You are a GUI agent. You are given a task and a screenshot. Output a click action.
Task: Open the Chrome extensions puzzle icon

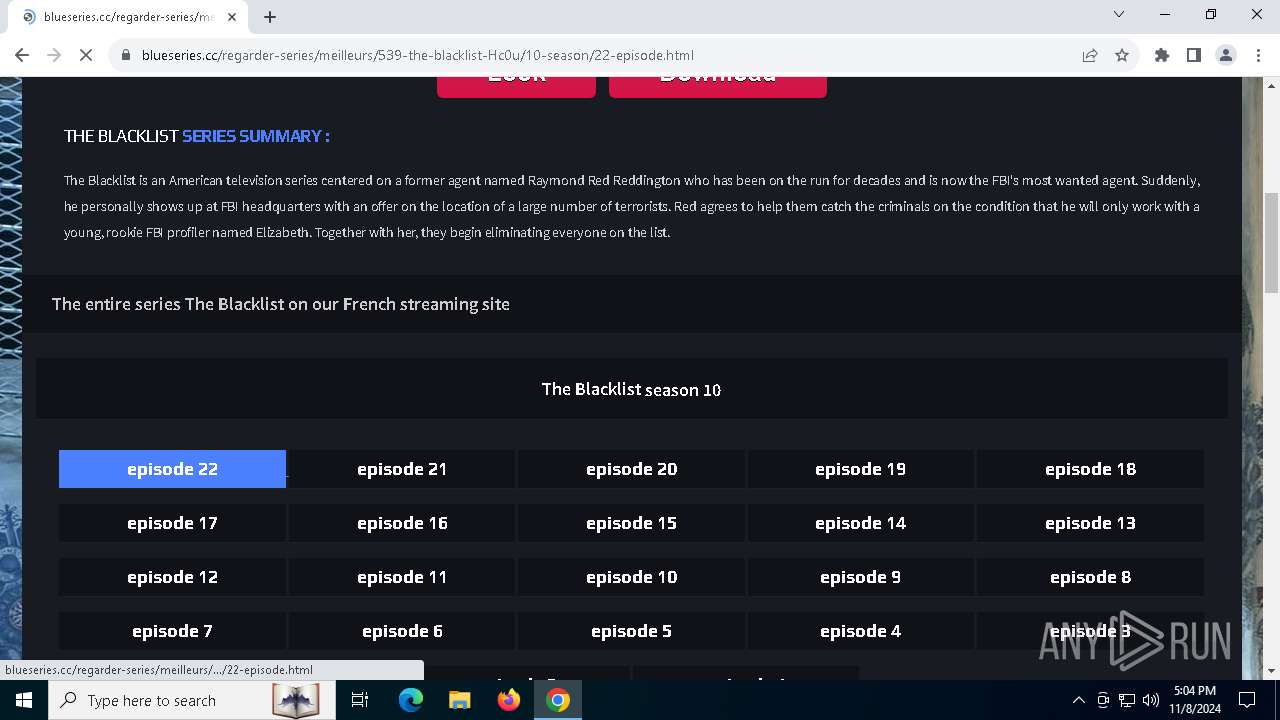(x=1162, y=55)
